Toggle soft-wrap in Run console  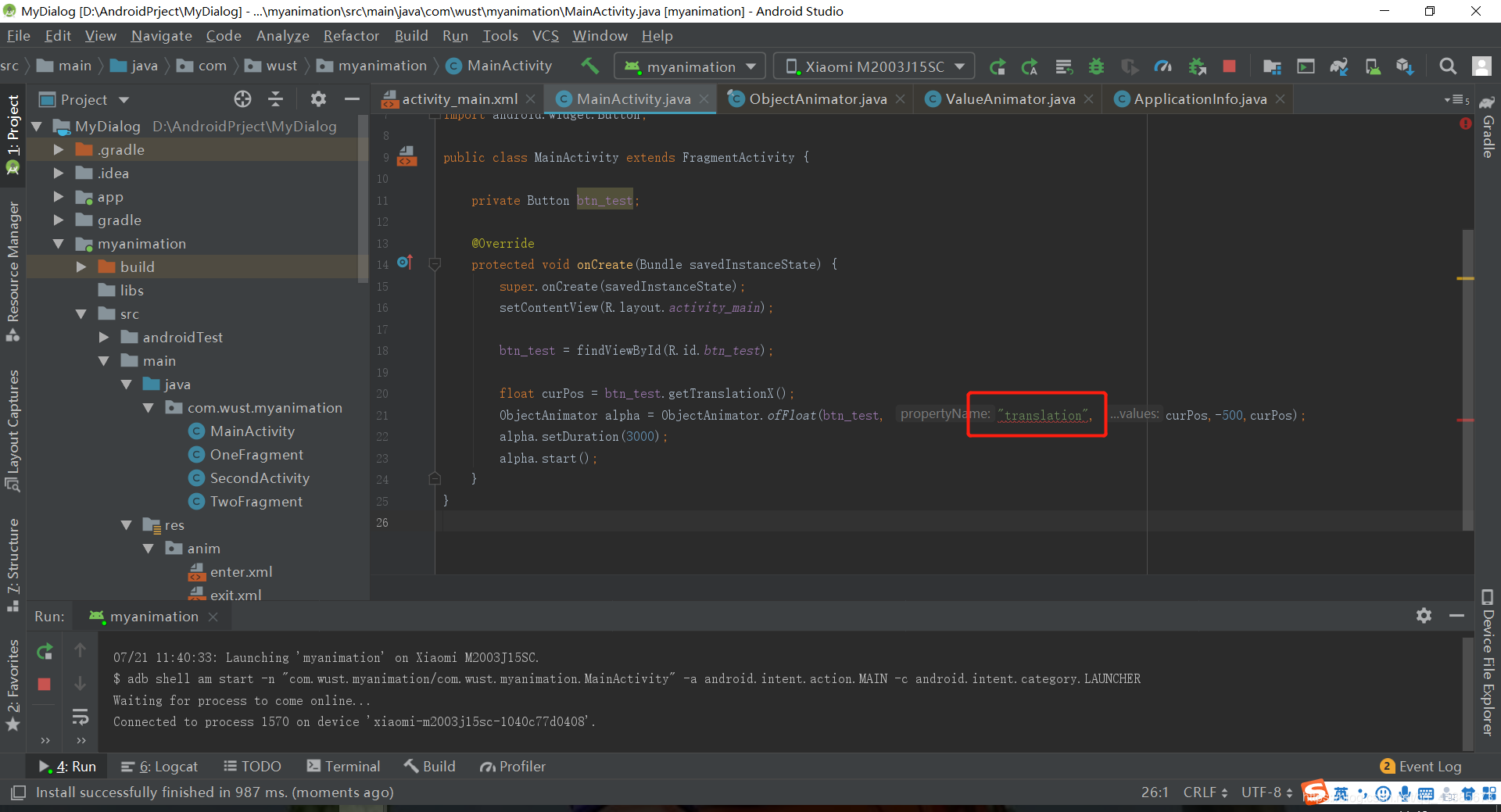pos(81,717)
